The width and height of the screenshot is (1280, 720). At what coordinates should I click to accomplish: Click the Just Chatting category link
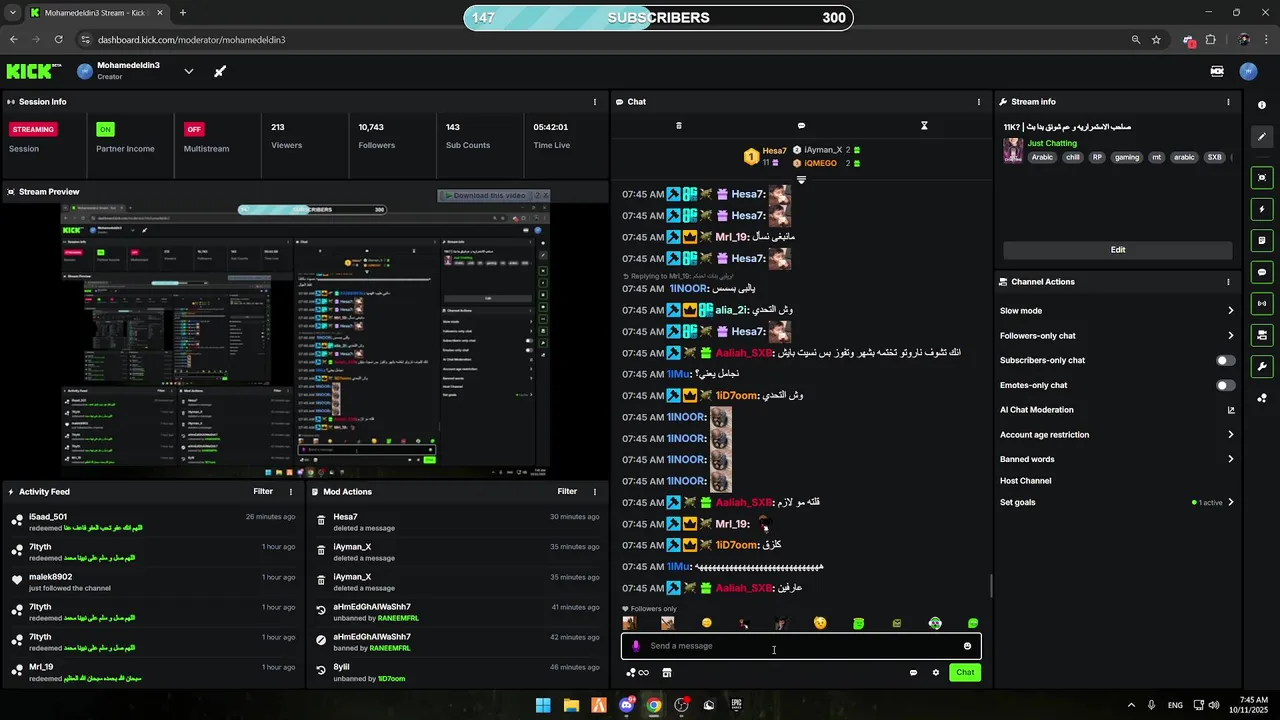point(1052,144)
